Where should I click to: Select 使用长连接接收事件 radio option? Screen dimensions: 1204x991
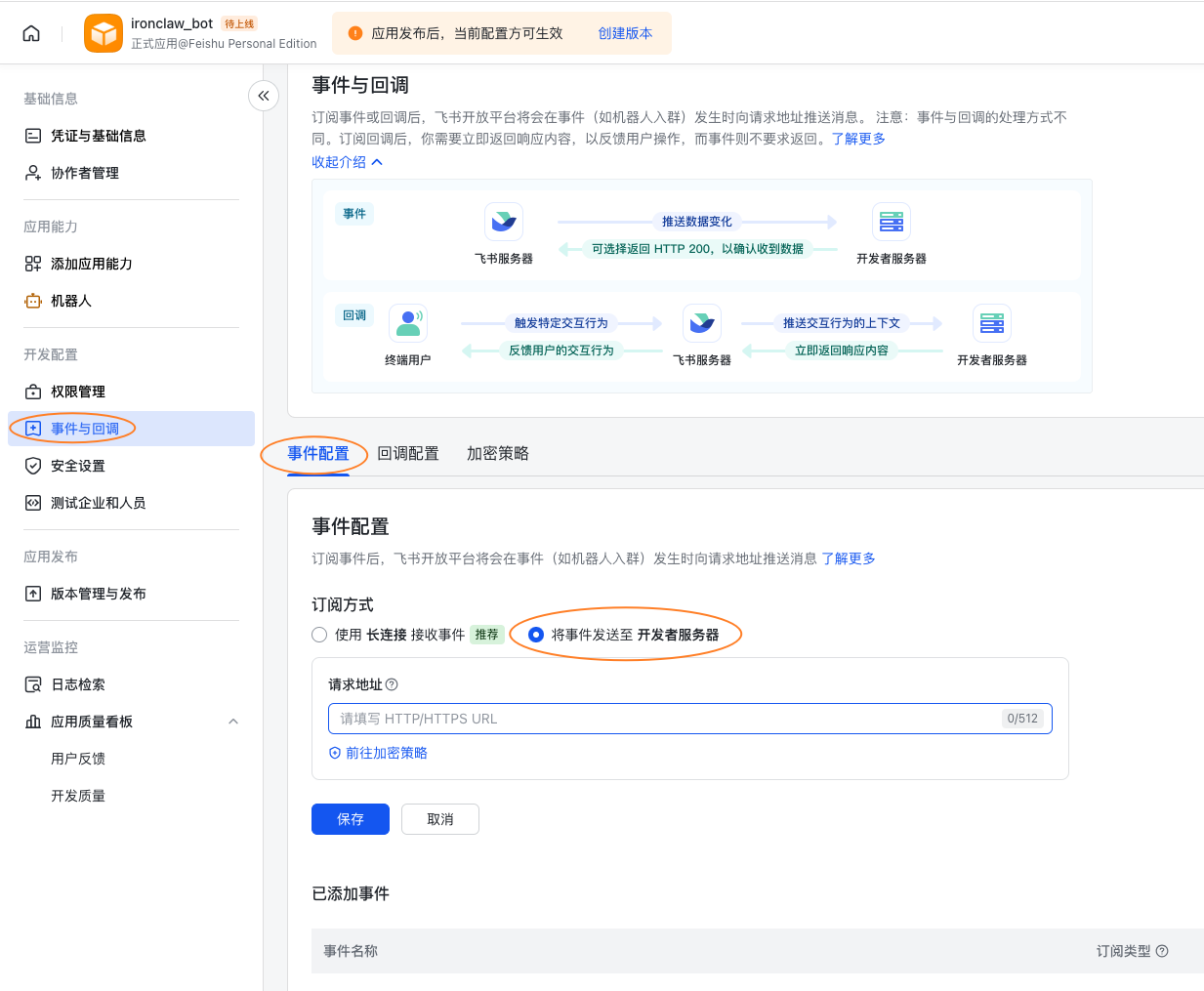coord(319,635)
